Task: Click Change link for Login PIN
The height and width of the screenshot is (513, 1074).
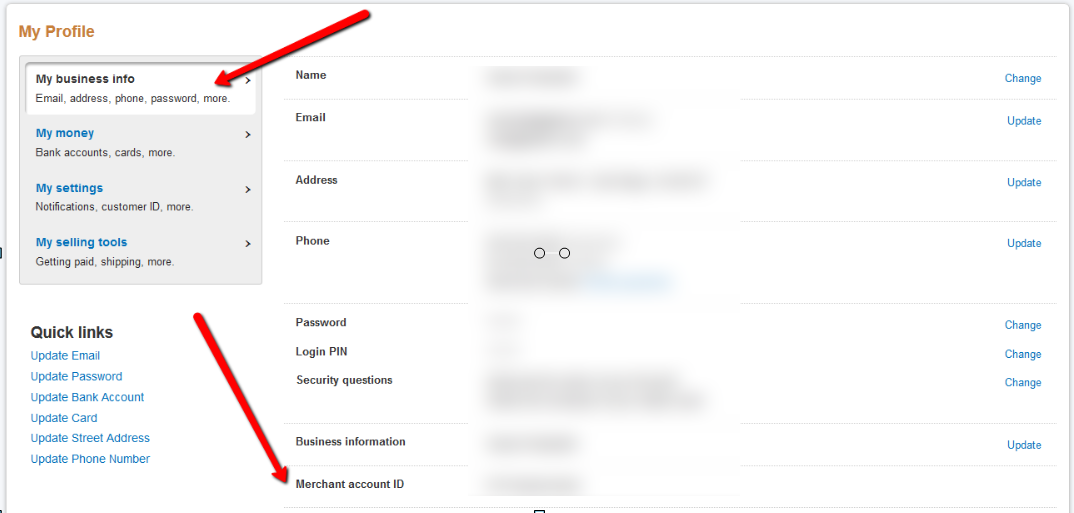Action: point(1023,354)
